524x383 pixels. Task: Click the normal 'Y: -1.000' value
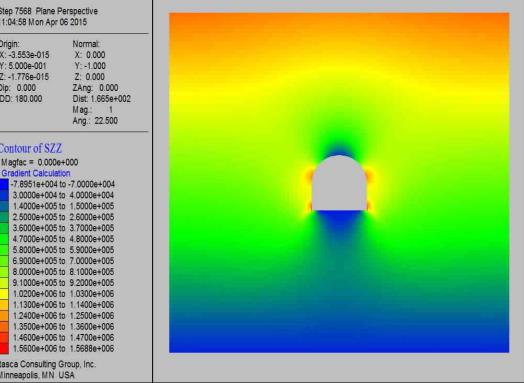pos(90,66)
